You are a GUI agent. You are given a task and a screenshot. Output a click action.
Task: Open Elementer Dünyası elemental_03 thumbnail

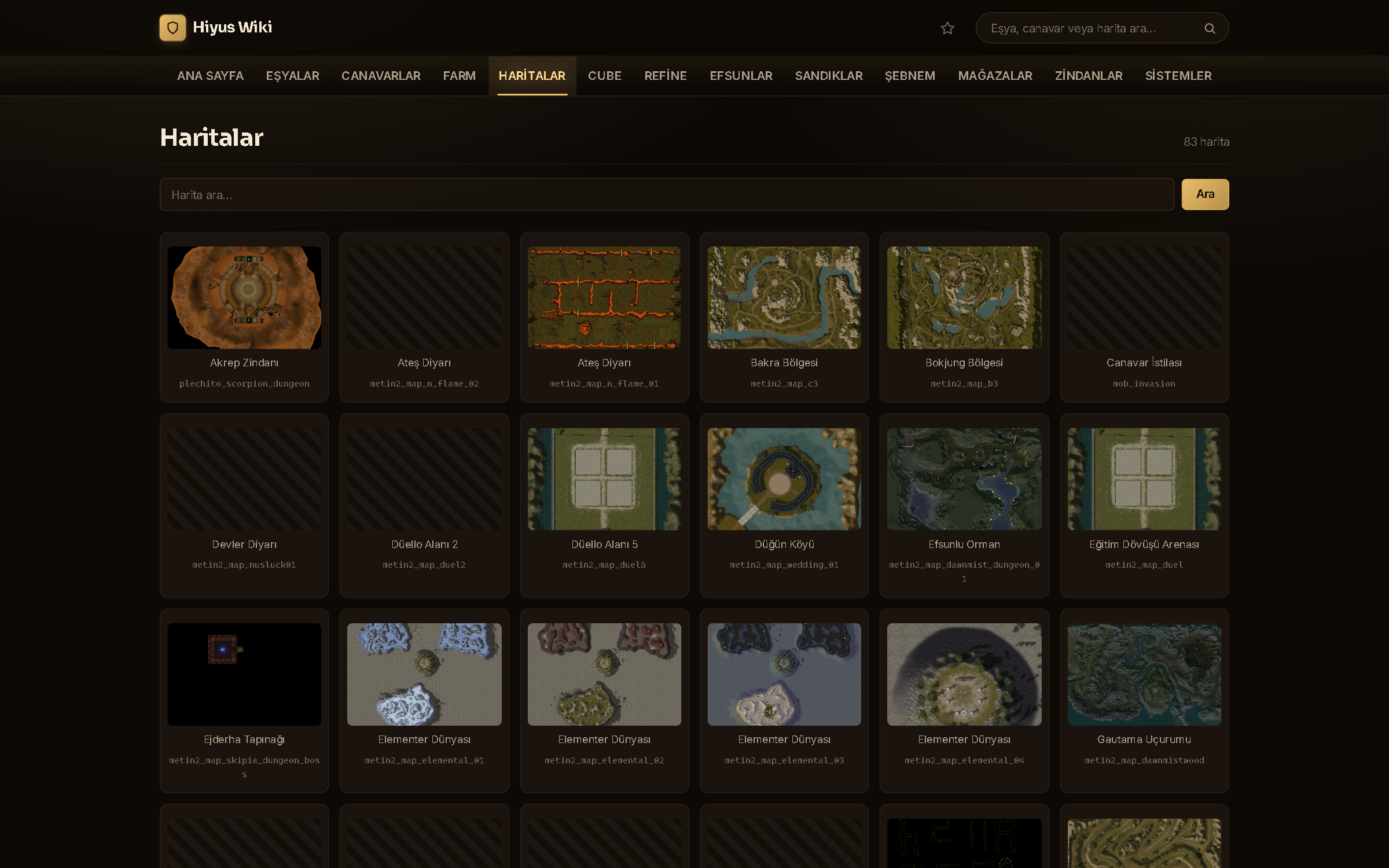[784, 674]
